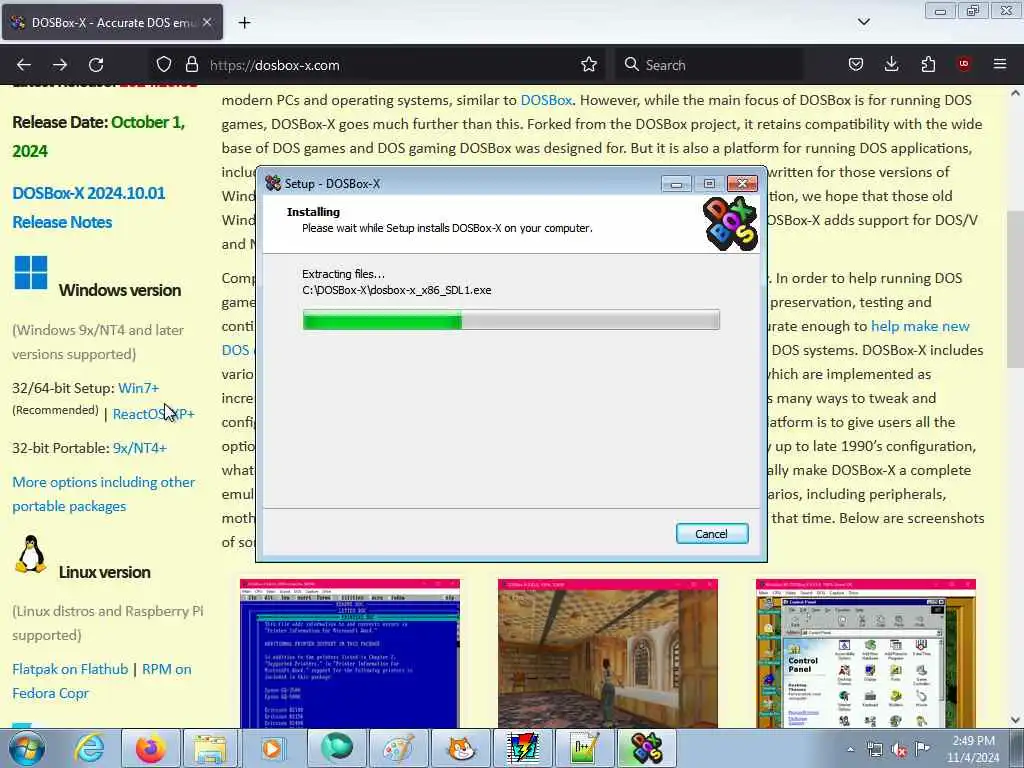Close the DOSBox-X browser tab
This screenshot has height=768, width=1024.
point(207,22)
